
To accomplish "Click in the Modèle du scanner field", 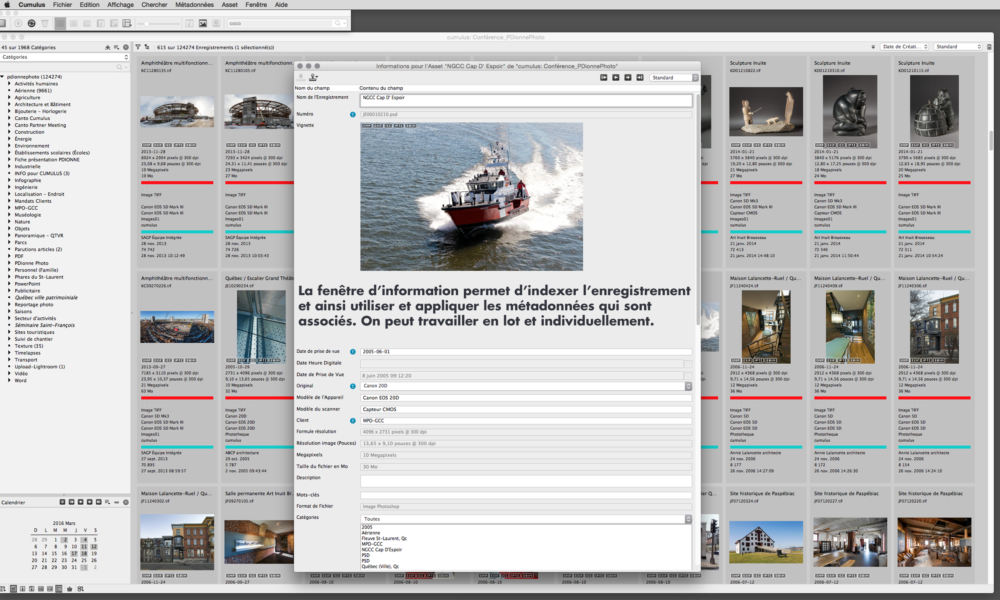I will pos(526,409).
